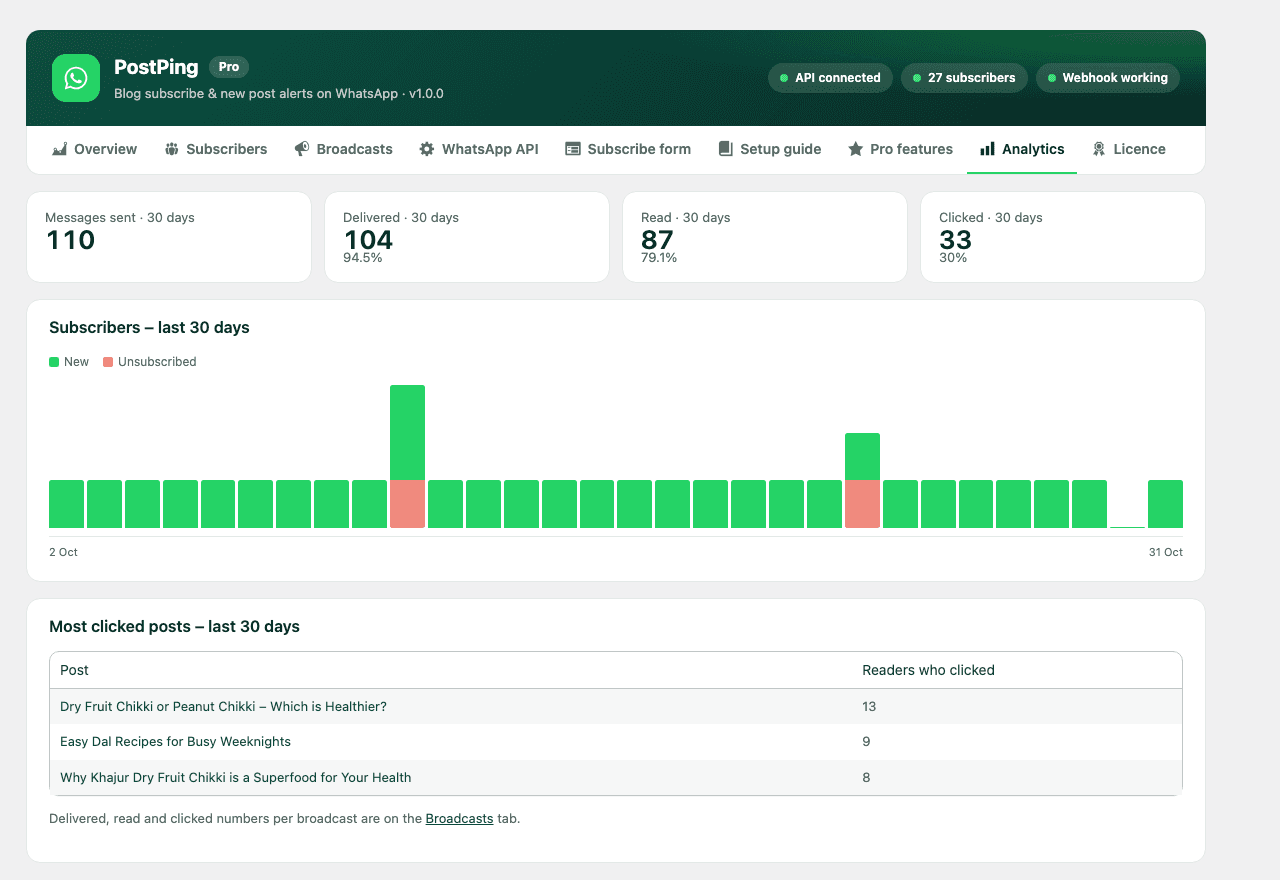Click the 94.5% delivered rate text

pos(363,258)
